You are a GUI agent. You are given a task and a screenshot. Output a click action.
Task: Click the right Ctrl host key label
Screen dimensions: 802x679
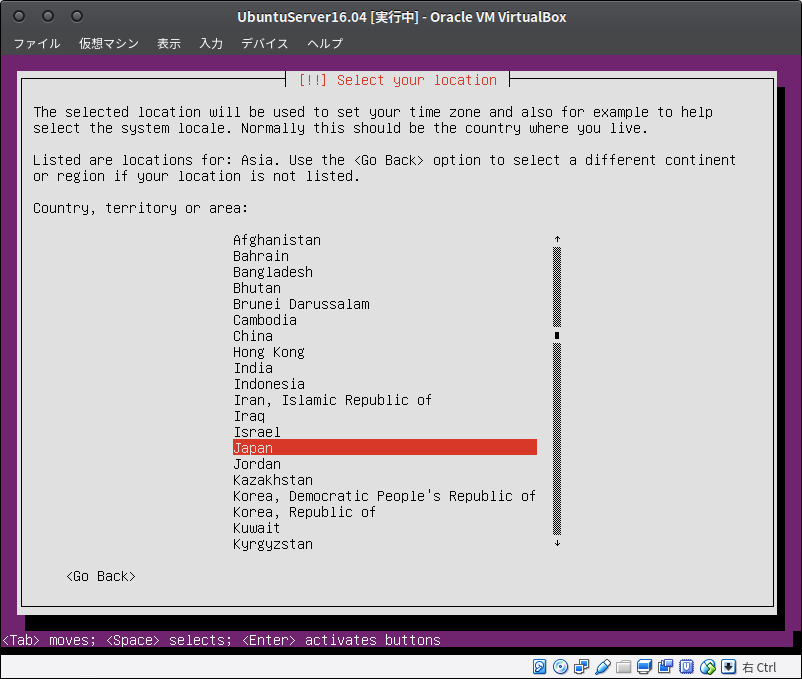click(759, 667)
